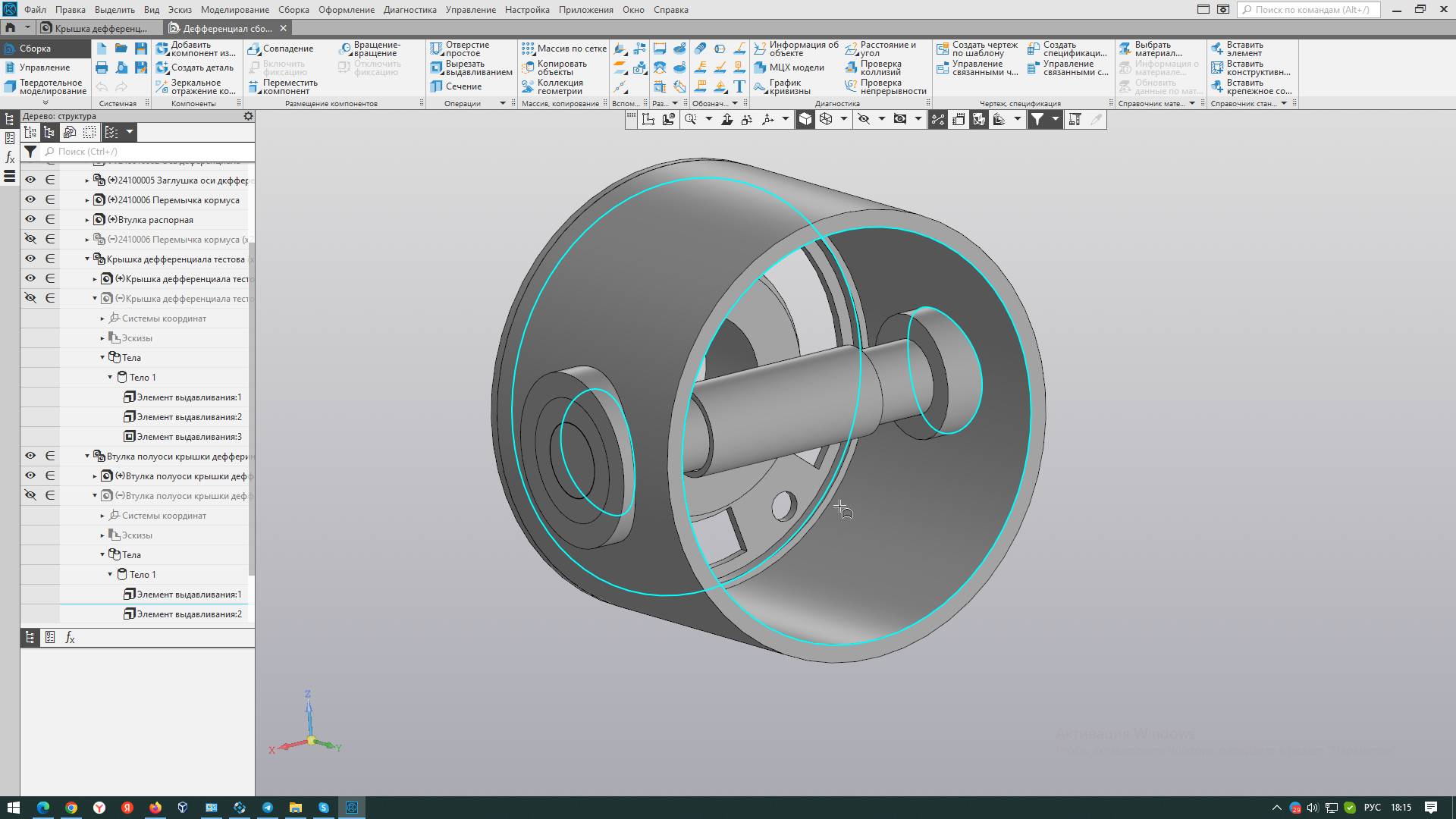Click the save icon in Системная panel

pyautogui.click(x=141, y=49)
